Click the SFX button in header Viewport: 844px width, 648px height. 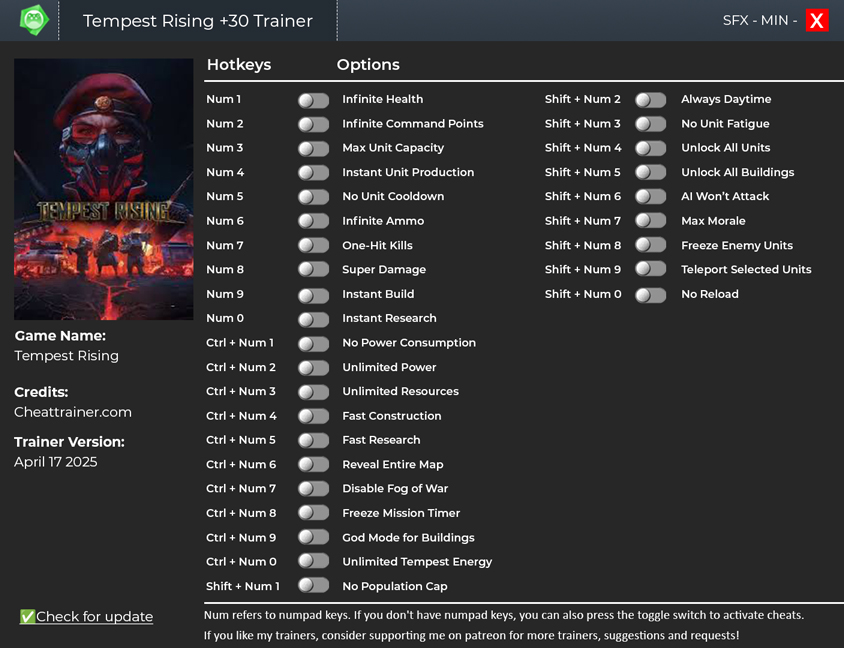pyautogui.click(x=735, y=20)
